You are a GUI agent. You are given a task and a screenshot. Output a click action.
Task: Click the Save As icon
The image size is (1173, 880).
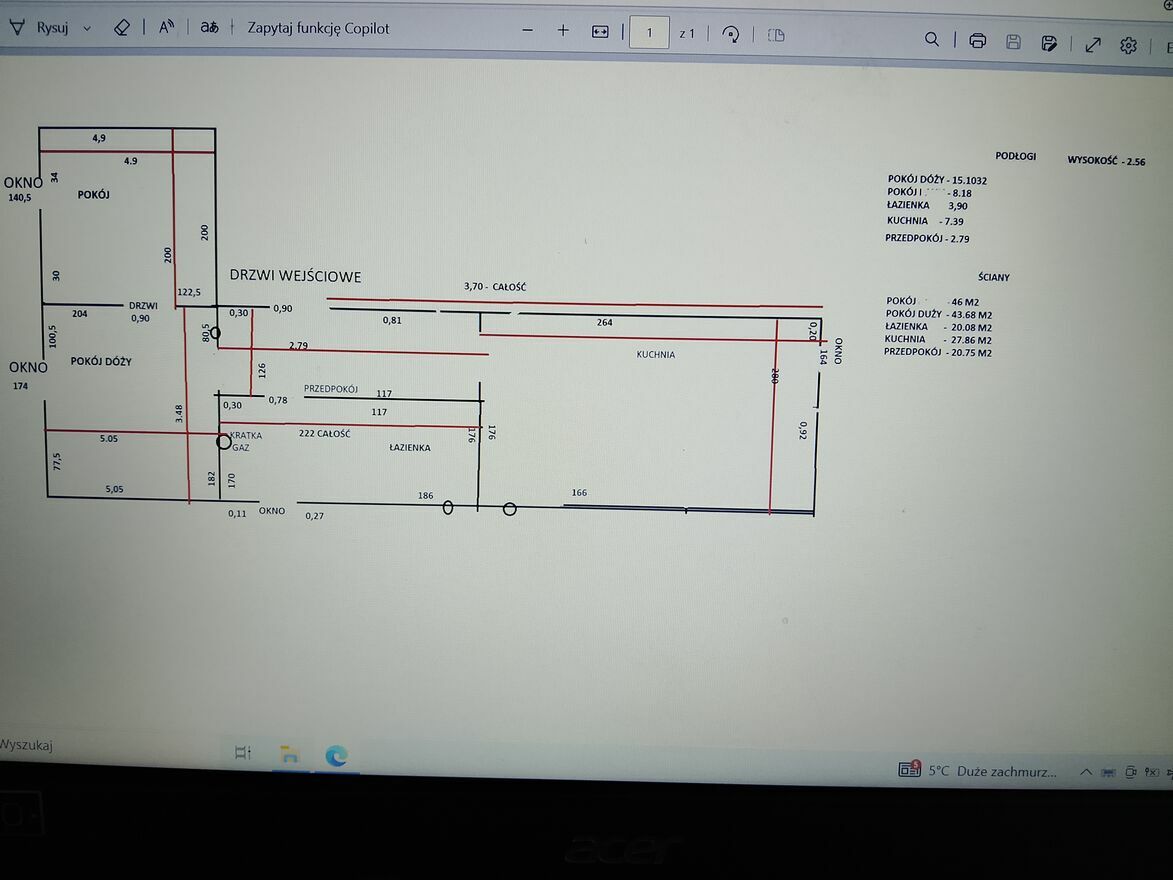pyautogui.click(x=1049, y=43)
